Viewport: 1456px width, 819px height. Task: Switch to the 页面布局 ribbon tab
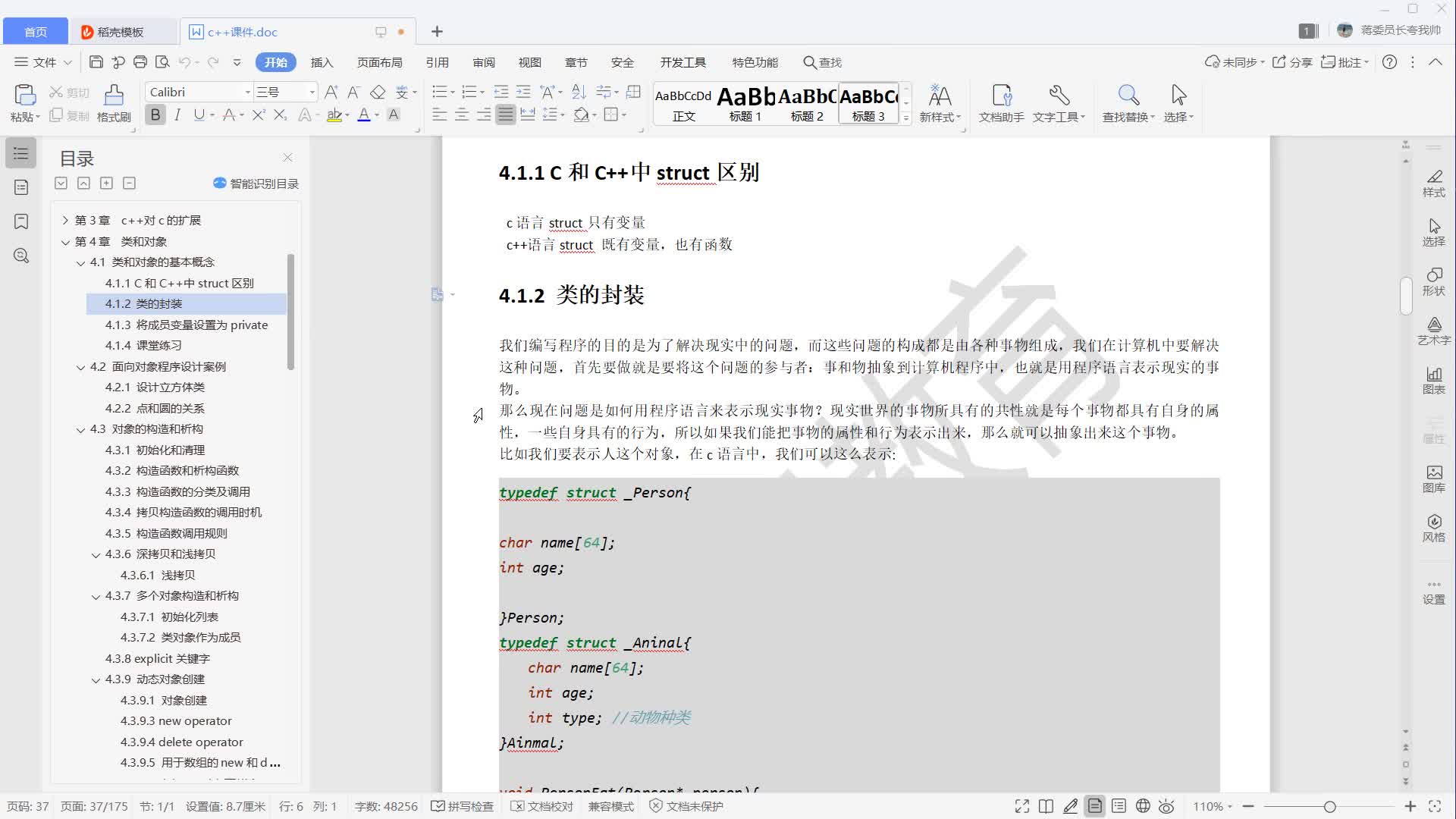point(379,62)
